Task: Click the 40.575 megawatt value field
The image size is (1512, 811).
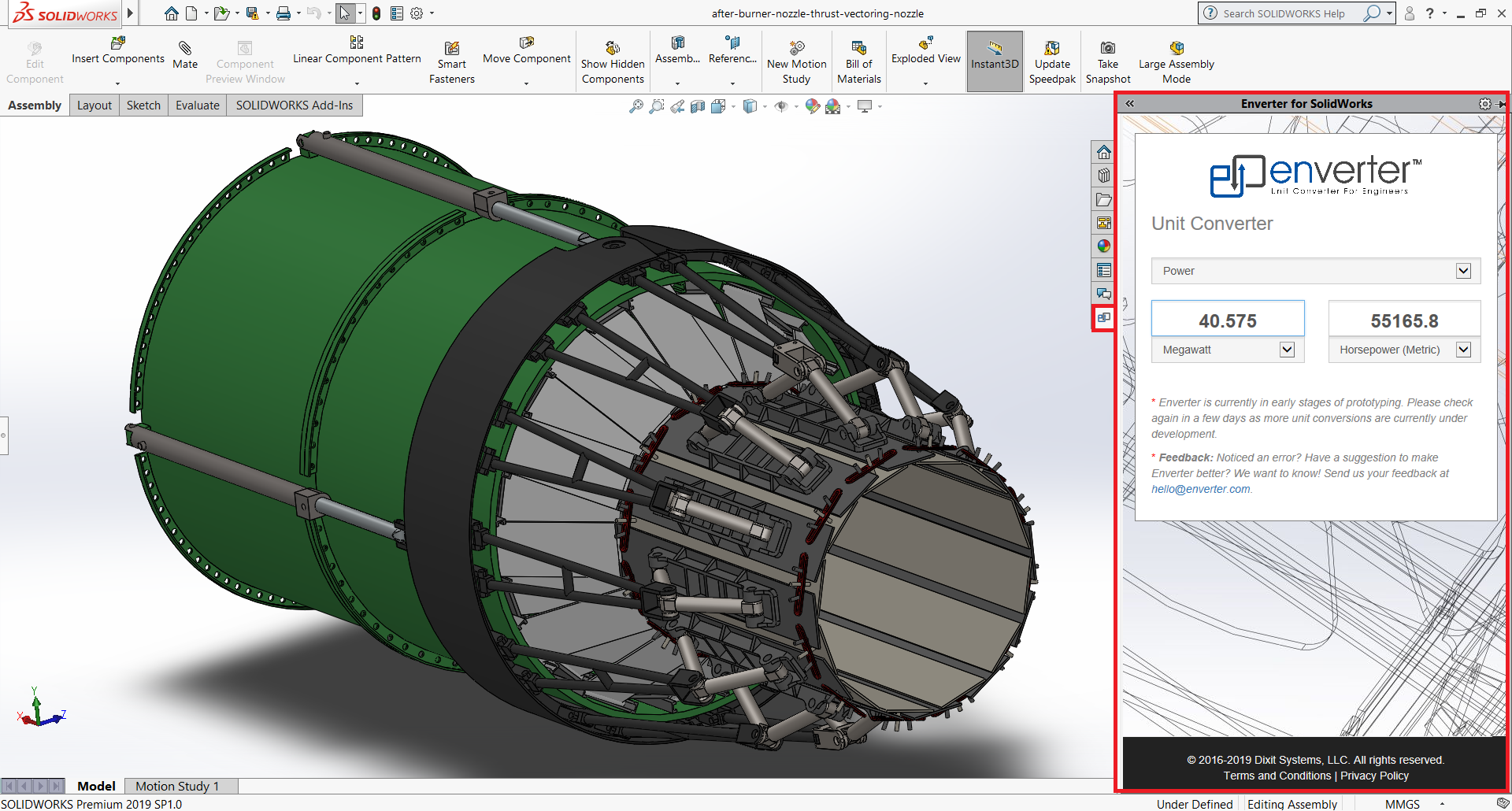Action: tap(1228, 320)
